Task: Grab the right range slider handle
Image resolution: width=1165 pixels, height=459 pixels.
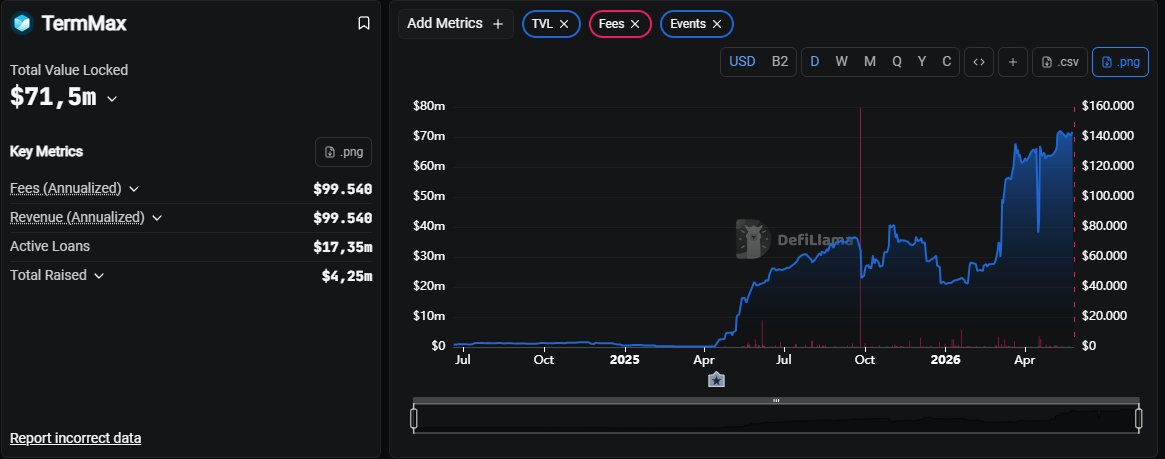Action: pyautogui.click(x=1138, y=419)
